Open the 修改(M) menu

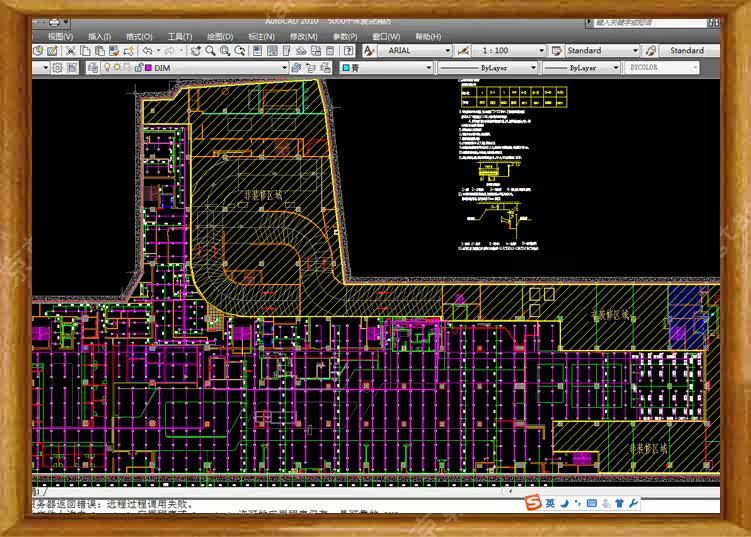click(303, 36)
